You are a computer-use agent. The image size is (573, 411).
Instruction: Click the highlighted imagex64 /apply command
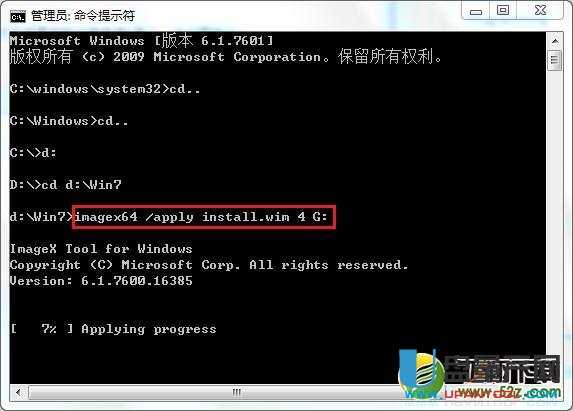coord(204,217)
